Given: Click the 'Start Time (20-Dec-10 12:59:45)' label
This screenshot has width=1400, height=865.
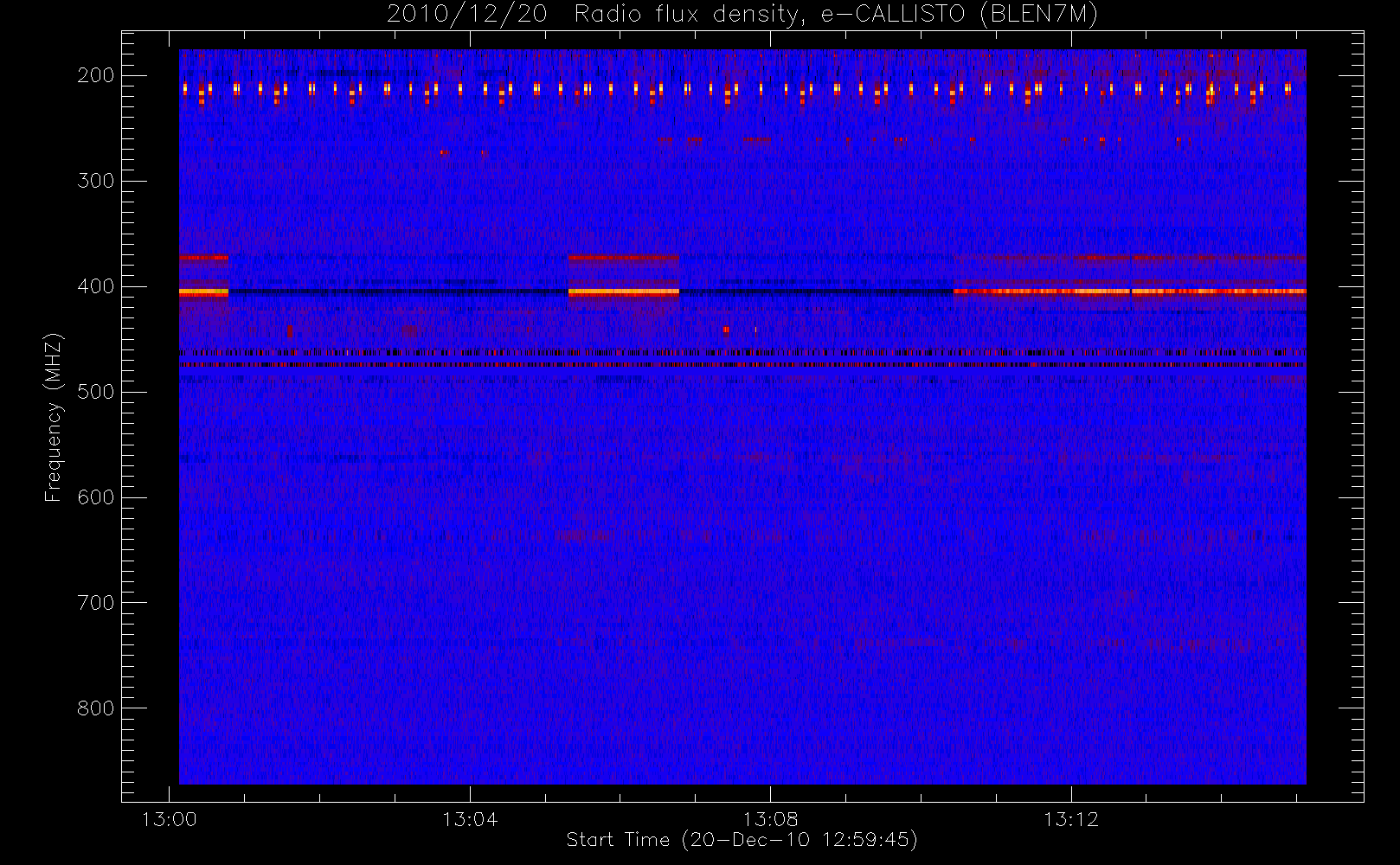Looking at the screenshot, I should (742, 840).
